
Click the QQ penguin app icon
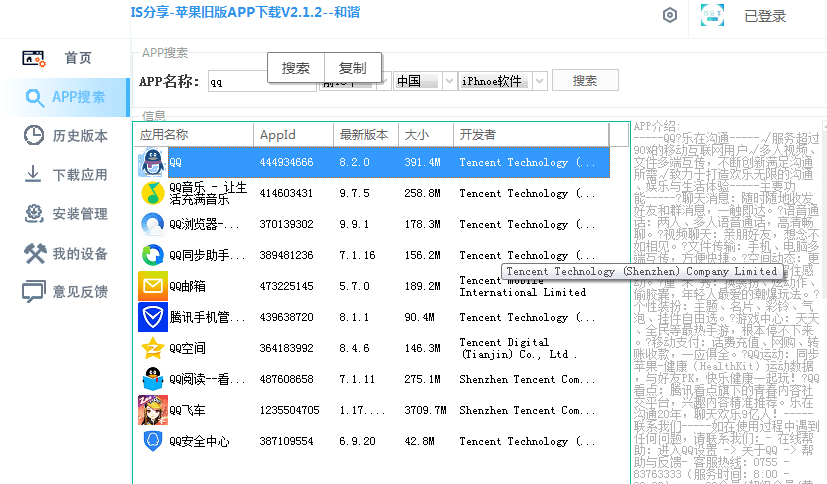tap(152, 162)
